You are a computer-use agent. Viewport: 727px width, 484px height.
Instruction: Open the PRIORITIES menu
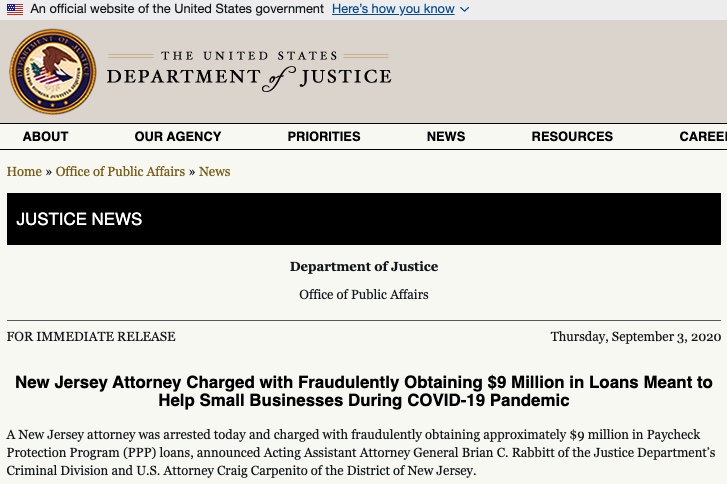click(324, 136)
